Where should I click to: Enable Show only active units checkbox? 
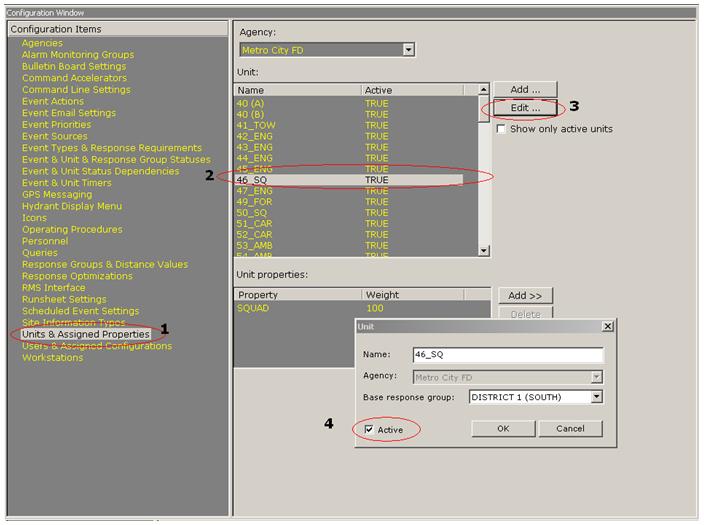point(502,129)
